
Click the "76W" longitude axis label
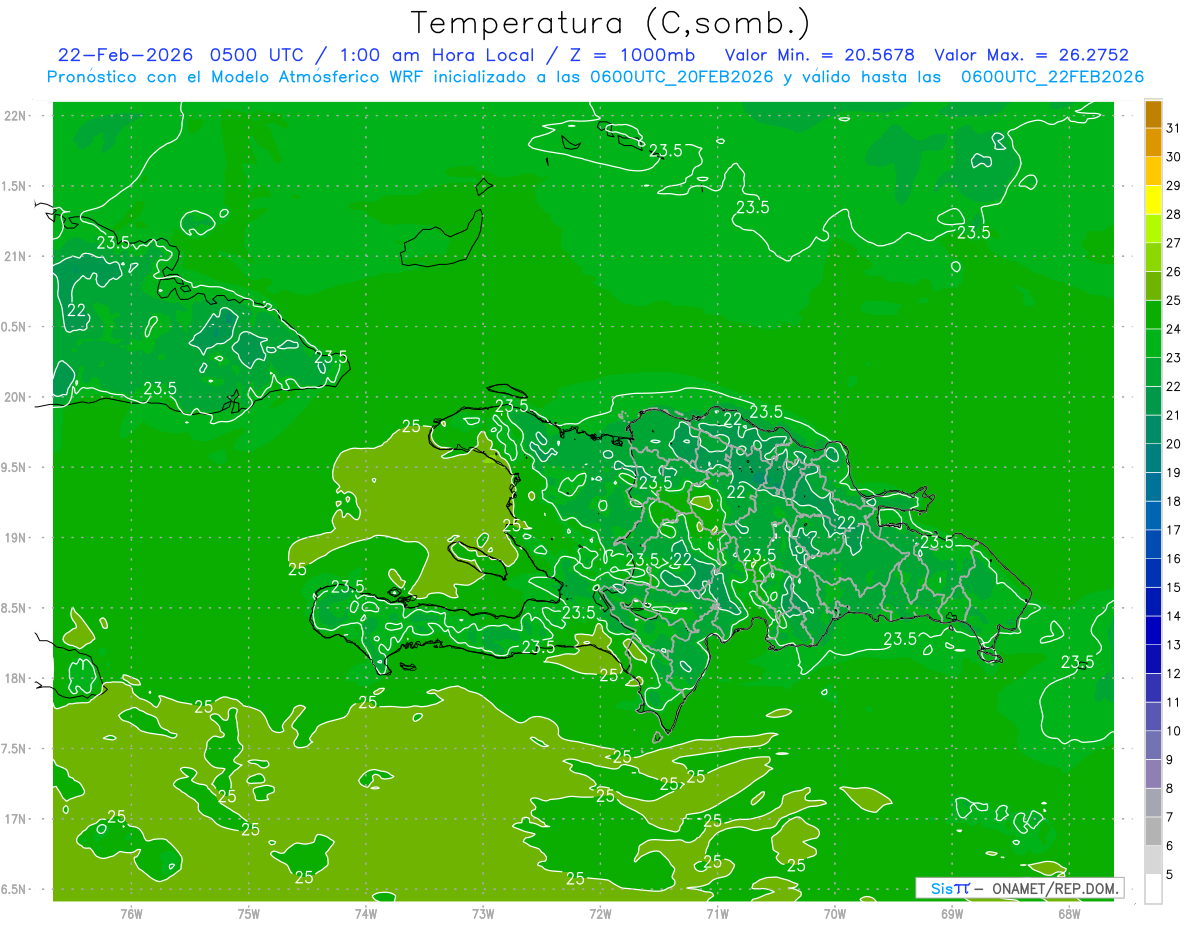(x=131, y=914)
